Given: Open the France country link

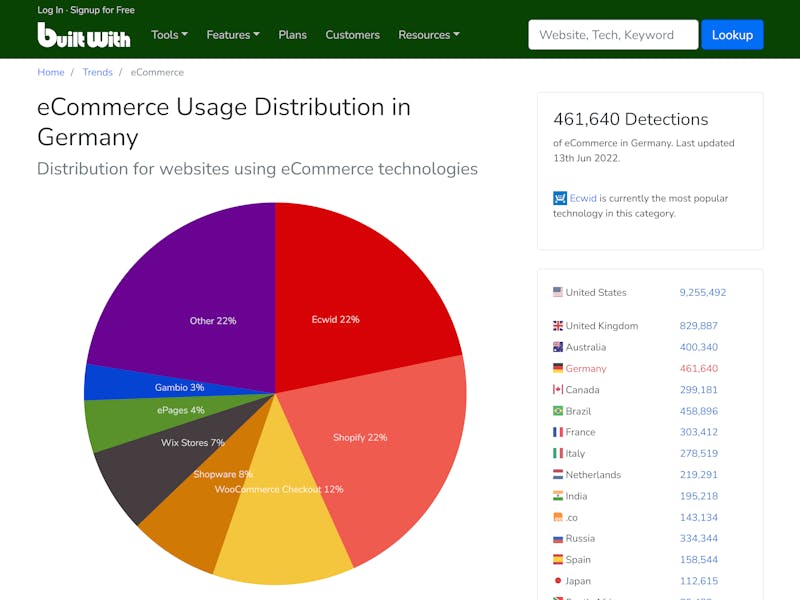Looking at the screenshot, I should click(x=581, y=432).
